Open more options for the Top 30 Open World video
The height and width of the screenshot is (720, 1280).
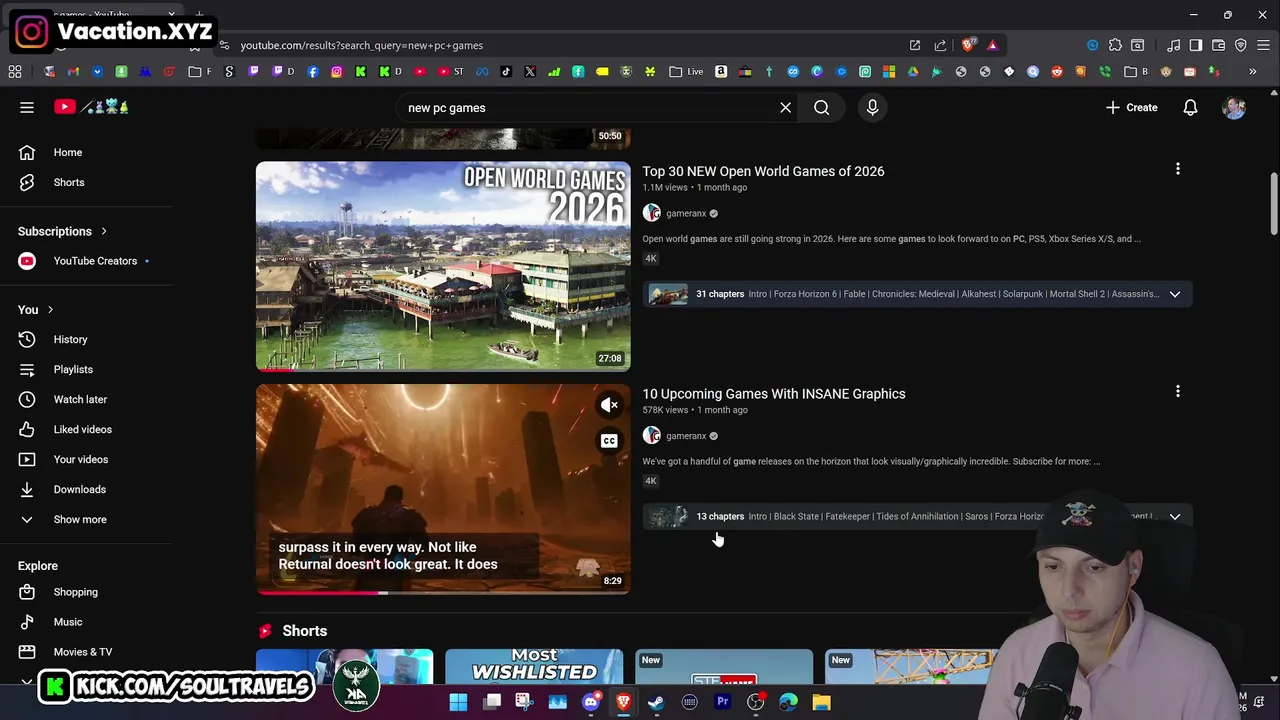1177,169
